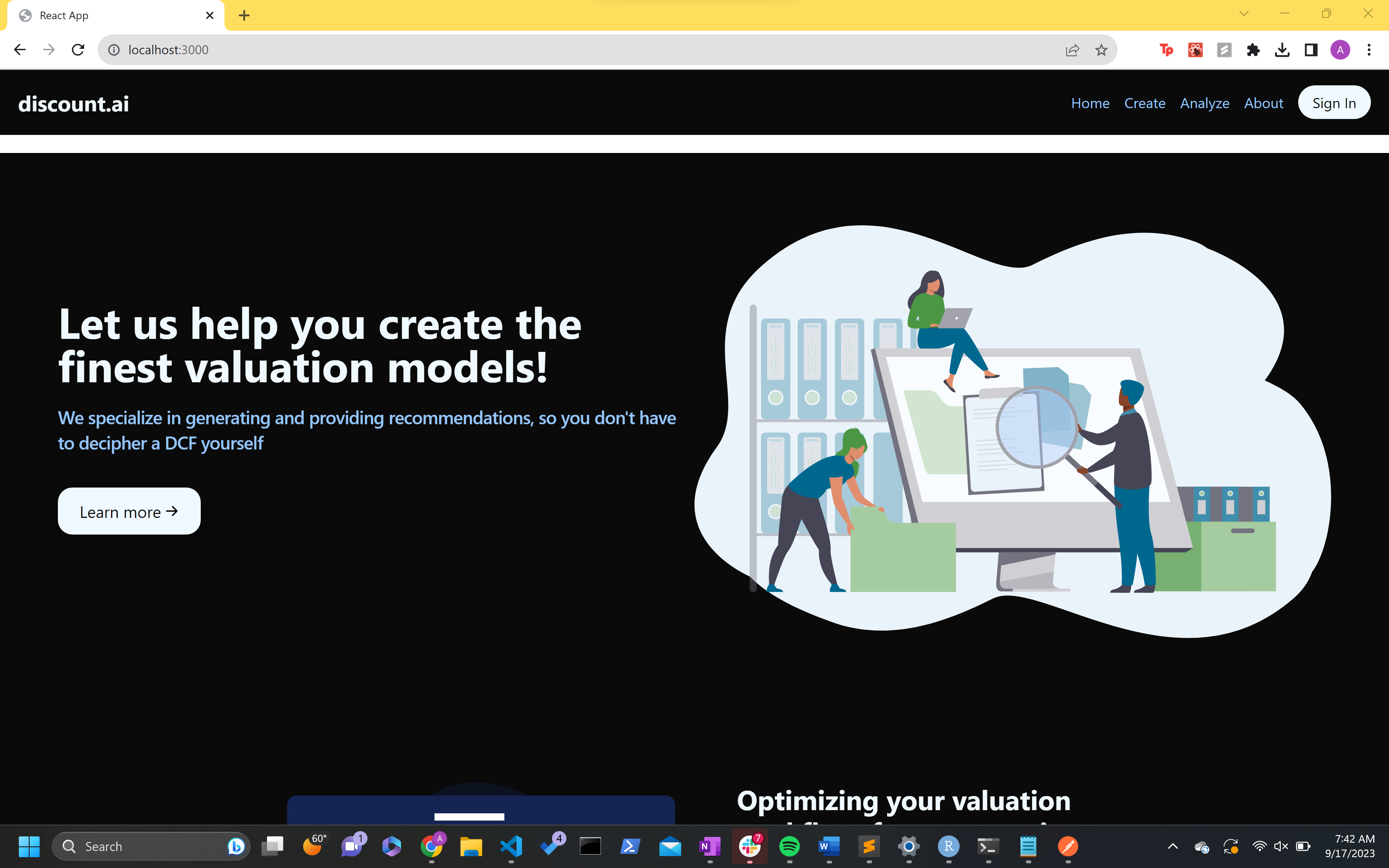Bookmark this page with the star icon
The image size is (1389, 868).
[1101, 50]
